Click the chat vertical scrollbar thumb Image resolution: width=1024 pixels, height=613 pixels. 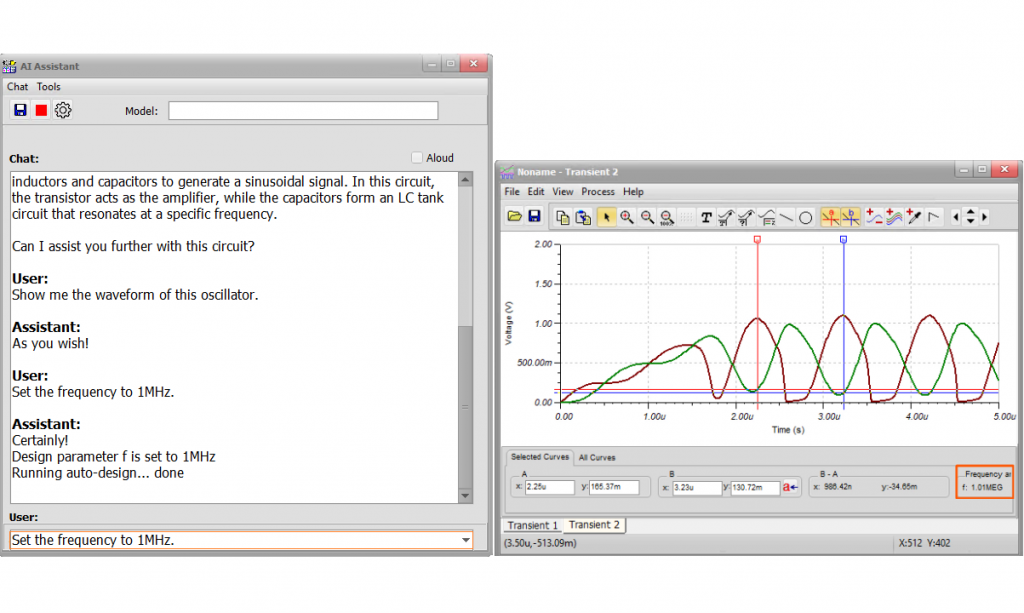point(466,406)
